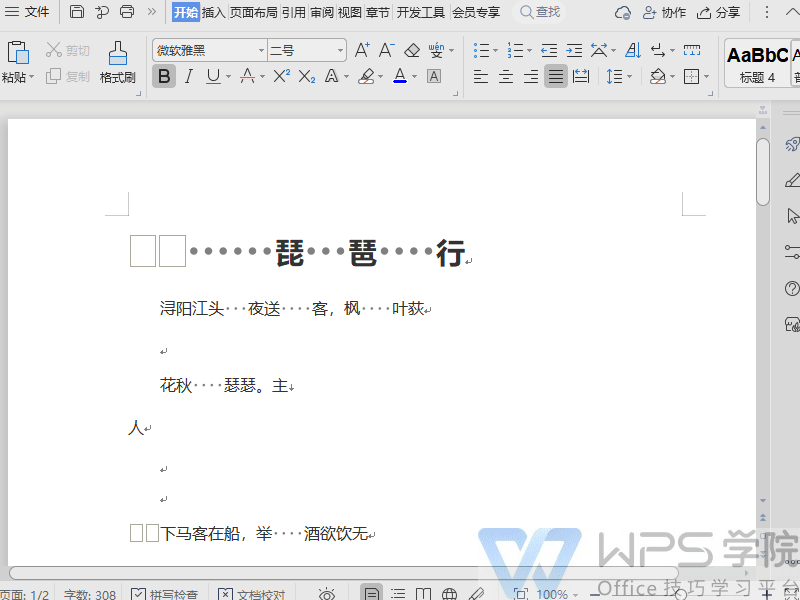Click the rocket icon in right sidebar
This screenshot has height=600, width=800.
coord(792,144)
